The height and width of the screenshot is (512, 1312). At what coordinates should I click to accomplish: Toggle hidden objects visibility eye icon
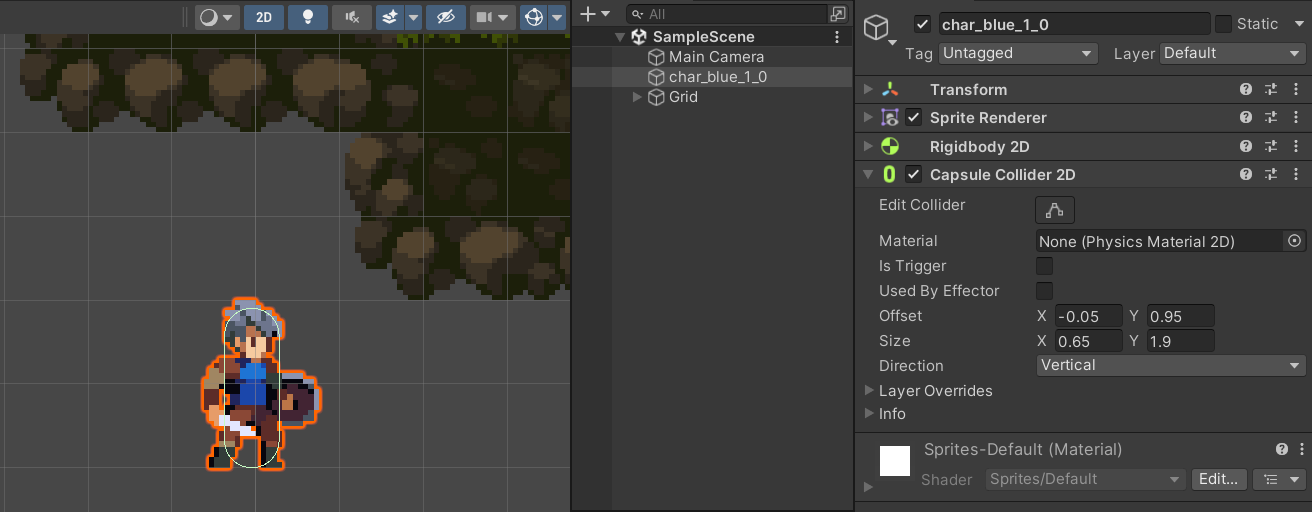click(445, 17)
